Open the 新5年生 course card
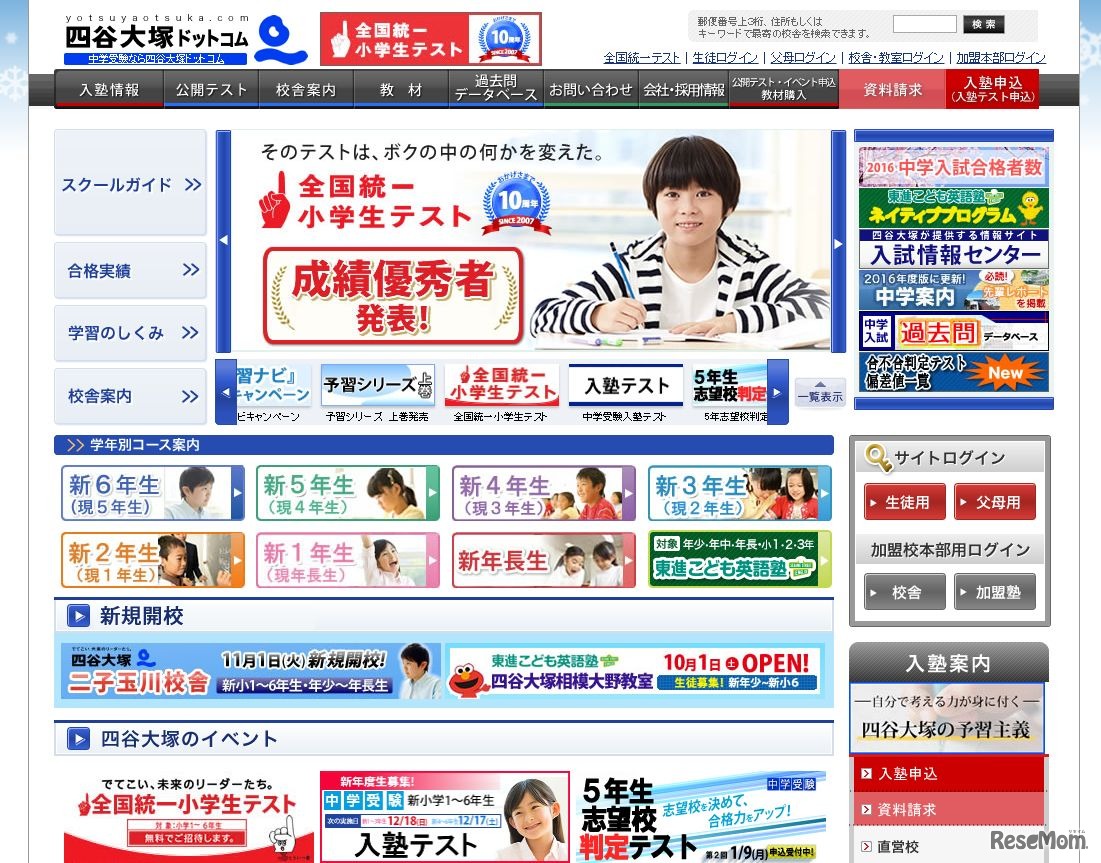The height and width of the screenshot is (863, 1101). pos(348,493)
